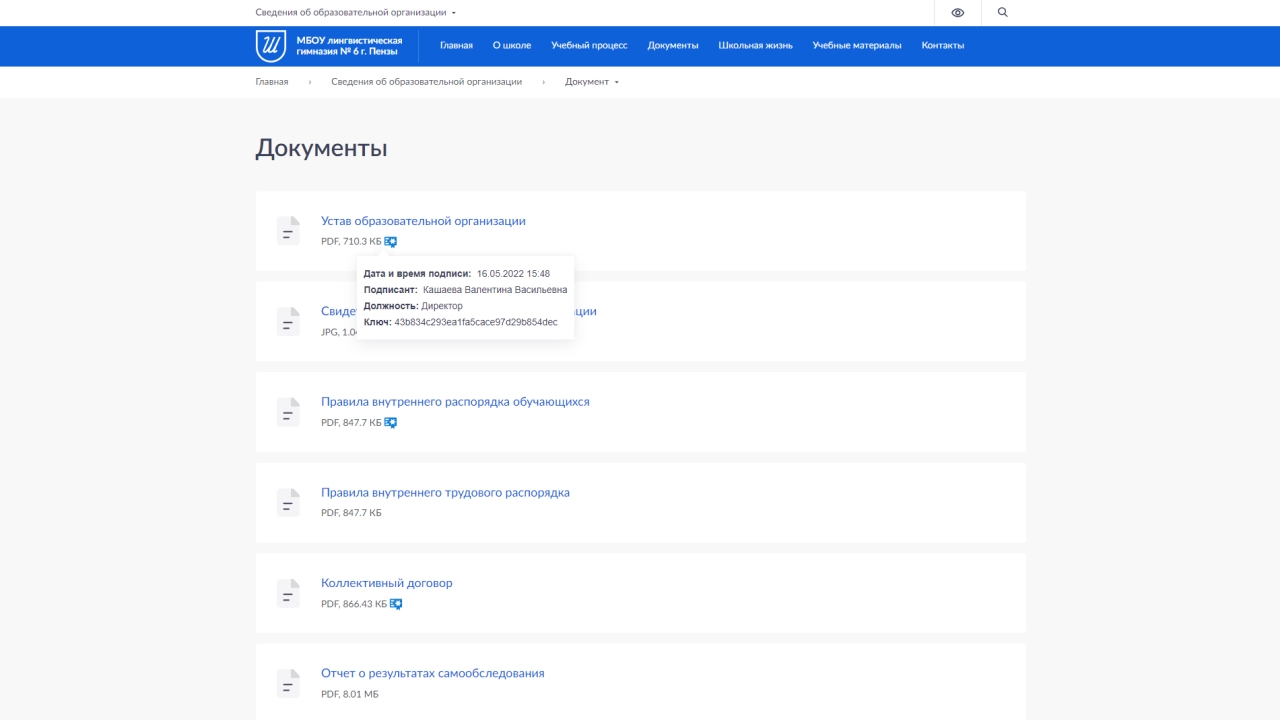Click file icon of Коллективный договор
Screen dimensions: 1280x720
click(288, 593)
